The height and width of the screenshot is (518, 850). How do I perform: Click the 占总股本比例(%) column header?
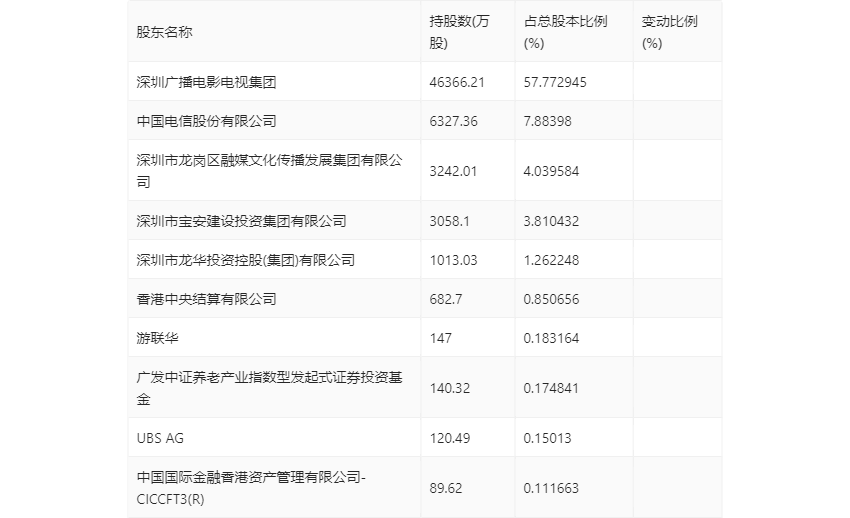[x=565, y=32]
